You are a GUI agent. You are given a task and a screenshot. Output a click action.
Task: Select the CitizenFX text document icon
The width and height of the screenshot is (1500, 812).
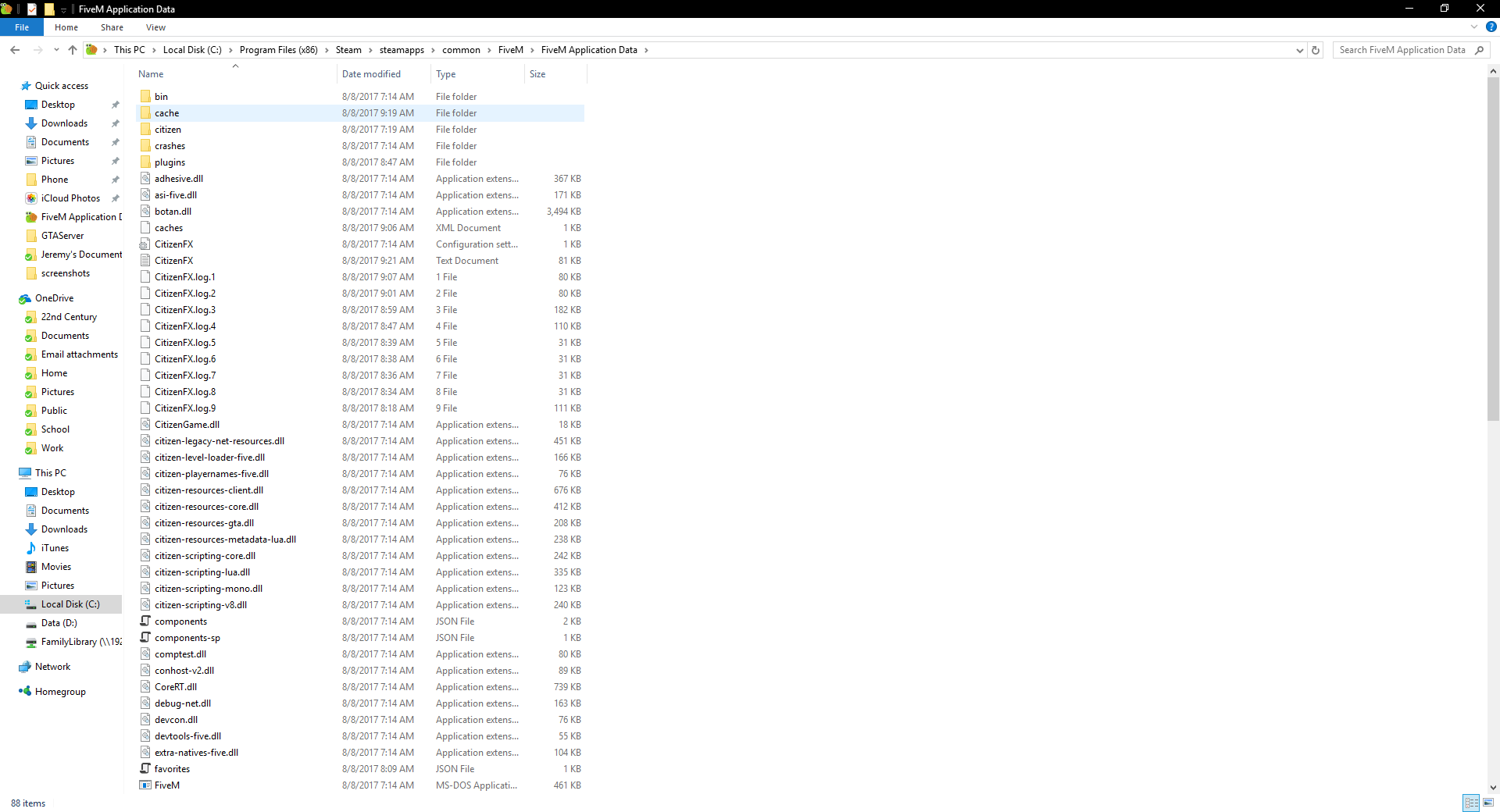click(145, 261)
